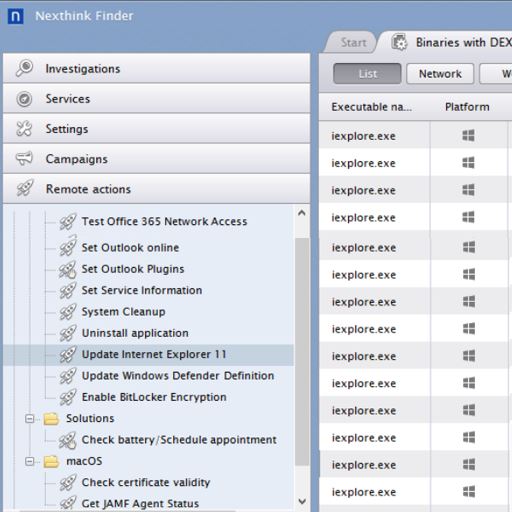Click the tree scrollbar down arrow

coord(302,501)
